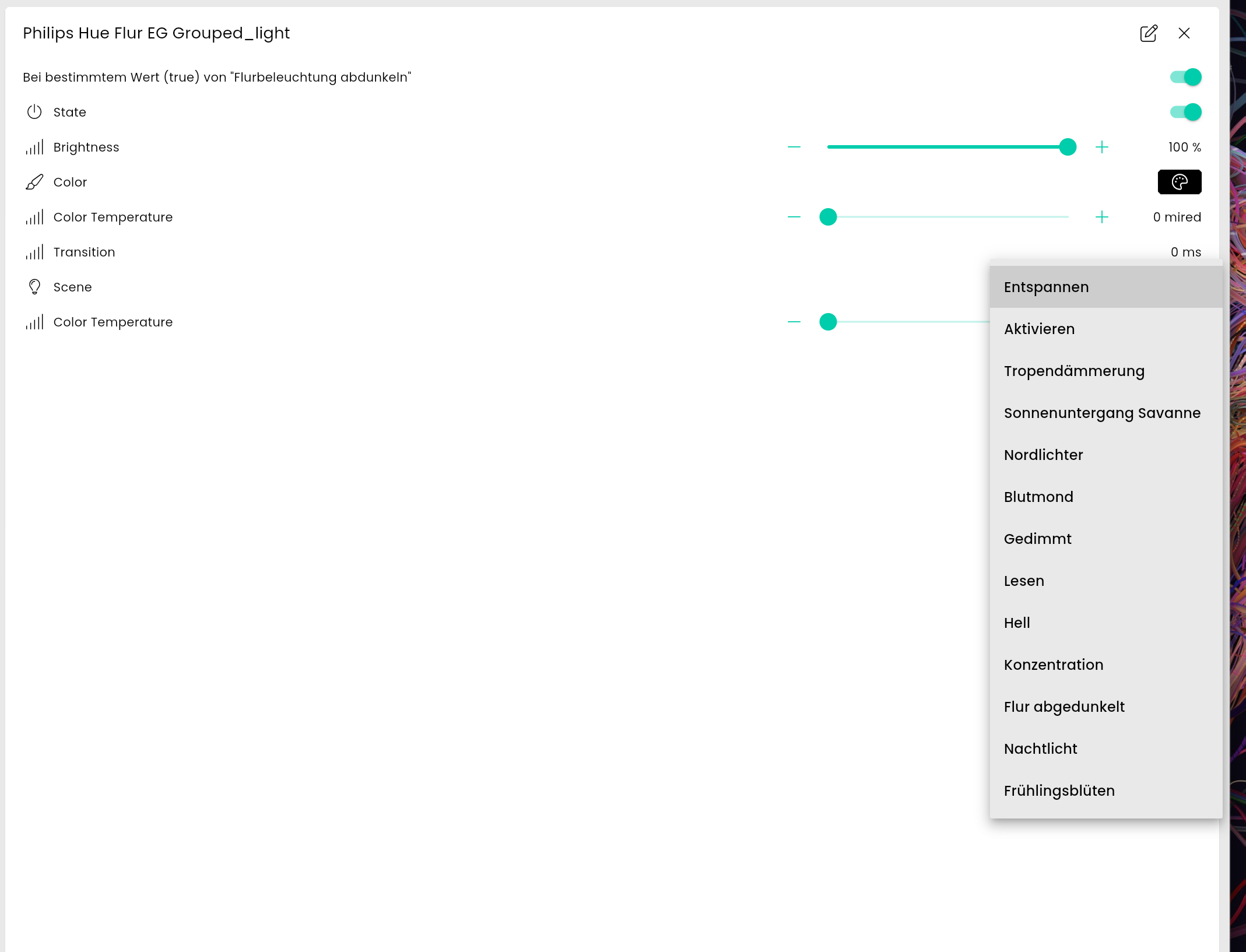The width and height of the screenshot is (1246, 952).
Task: Click the Brightness plus icon
Action: [1101, 147]
